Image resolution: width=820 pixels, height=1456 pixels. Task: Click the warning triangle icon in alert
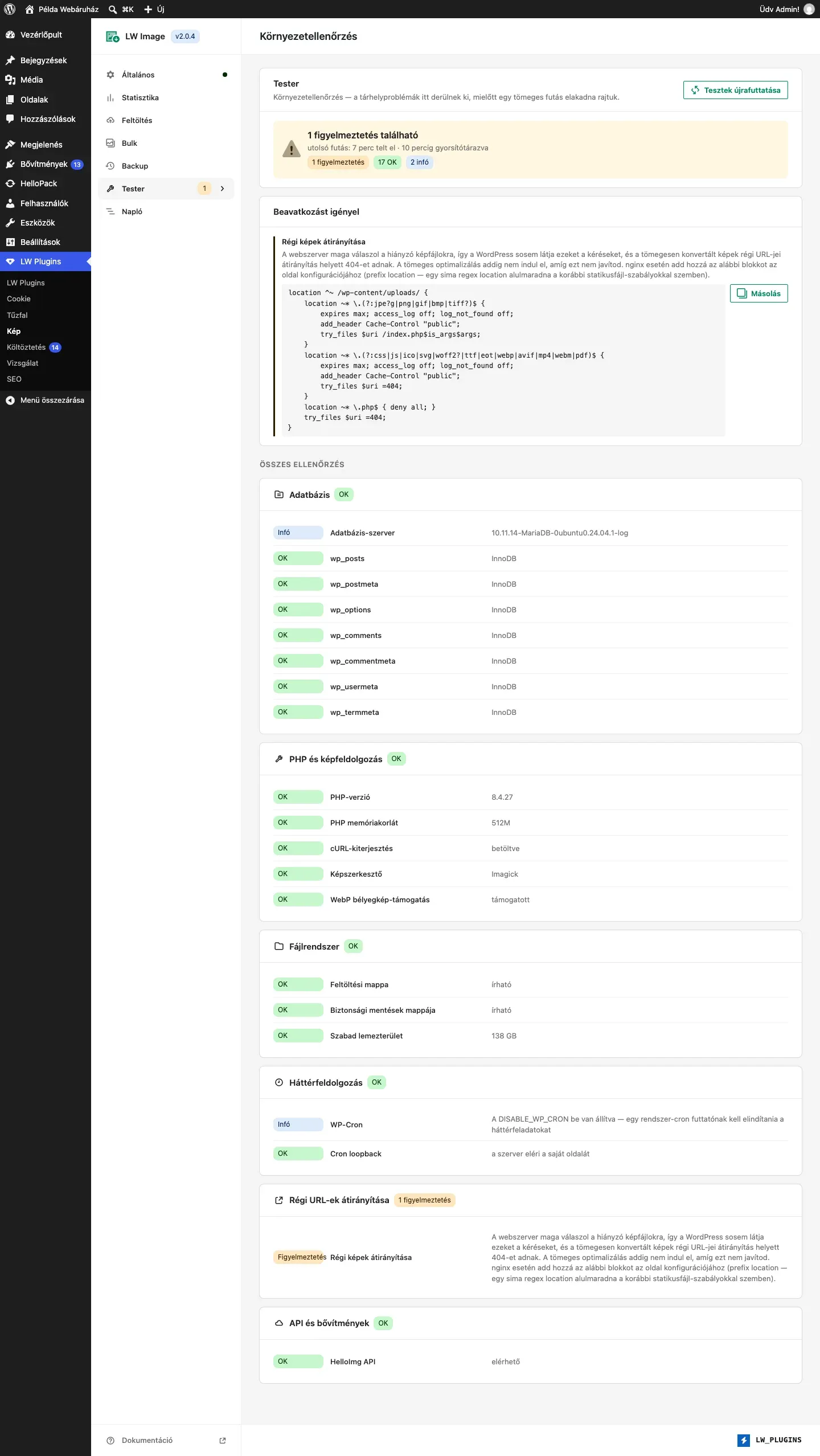(292, 149)
